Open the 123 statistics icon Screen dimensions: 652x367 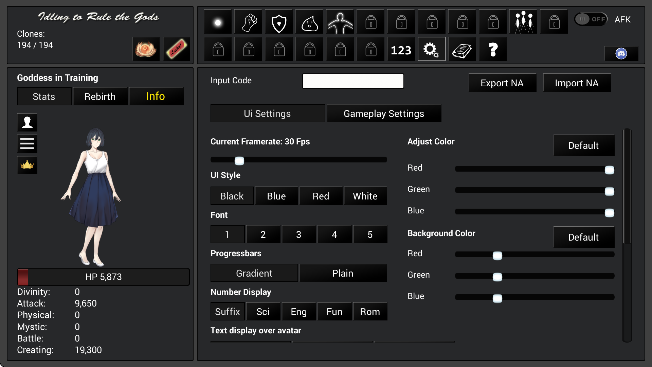point(401,50)
